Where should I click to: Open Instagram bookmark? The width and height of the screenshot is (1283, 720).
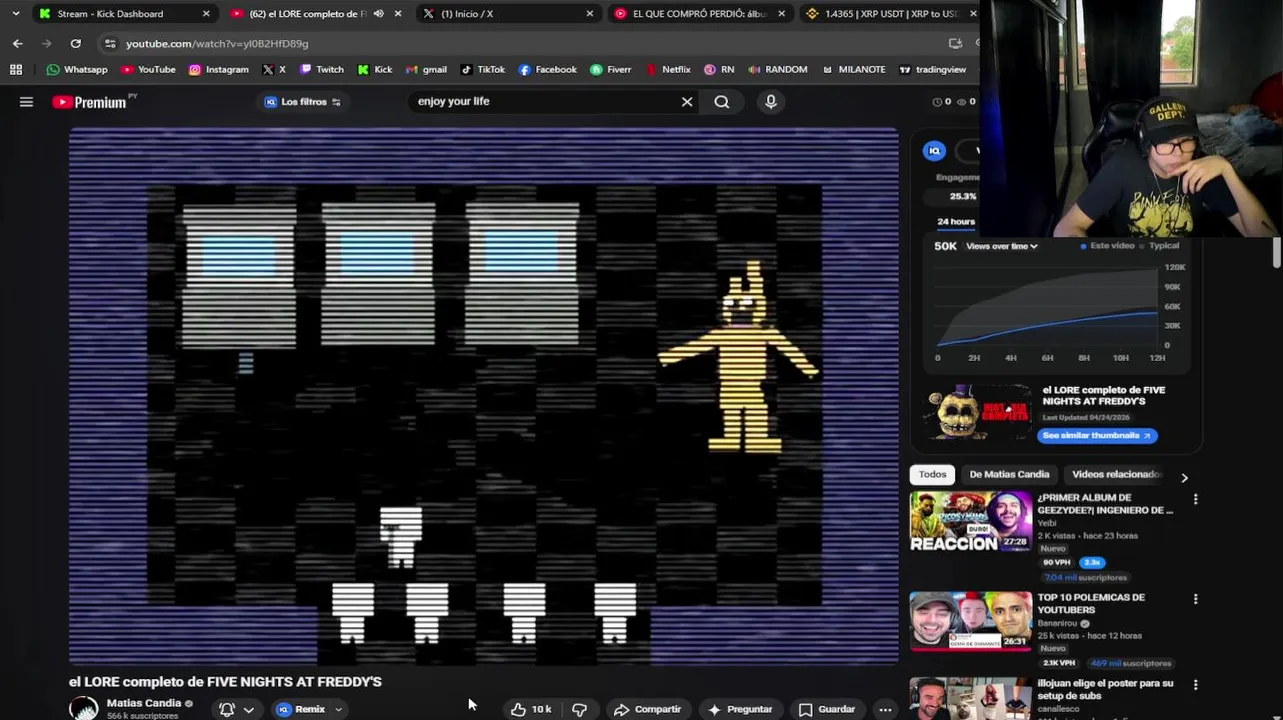pyautogui.click(x=218, y=69)
